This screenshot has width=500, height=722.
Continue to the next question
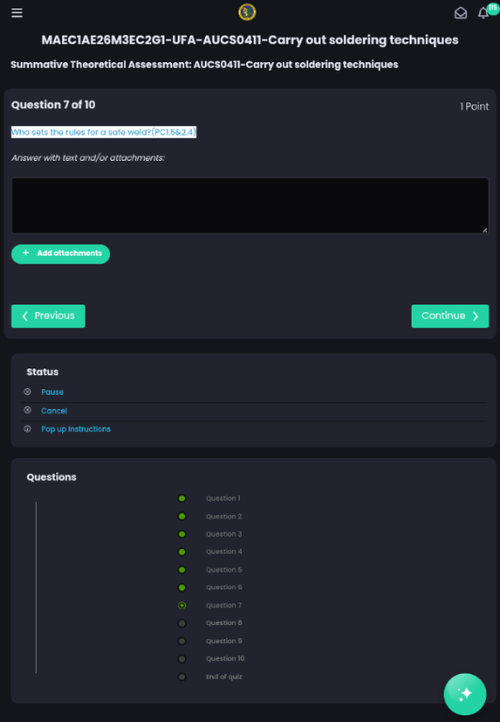(450, 316)
